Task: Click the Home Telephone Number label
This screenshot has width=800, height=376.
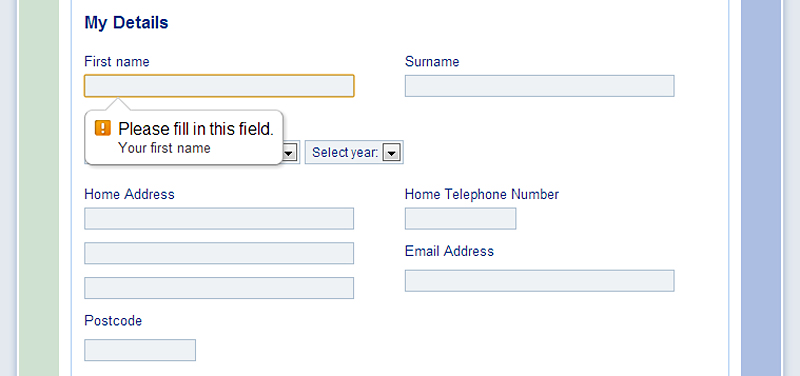Action: point(482,194)
